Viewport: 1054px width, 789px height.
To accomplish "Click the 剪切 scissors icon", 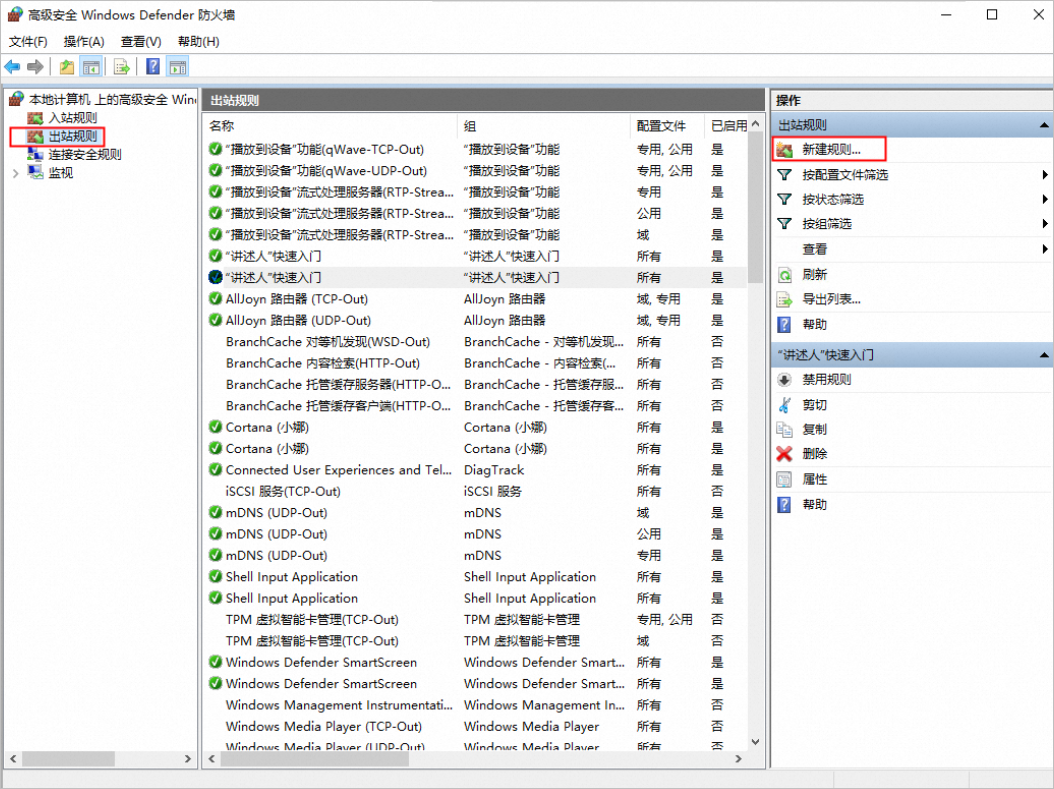I will pos(785,405).
